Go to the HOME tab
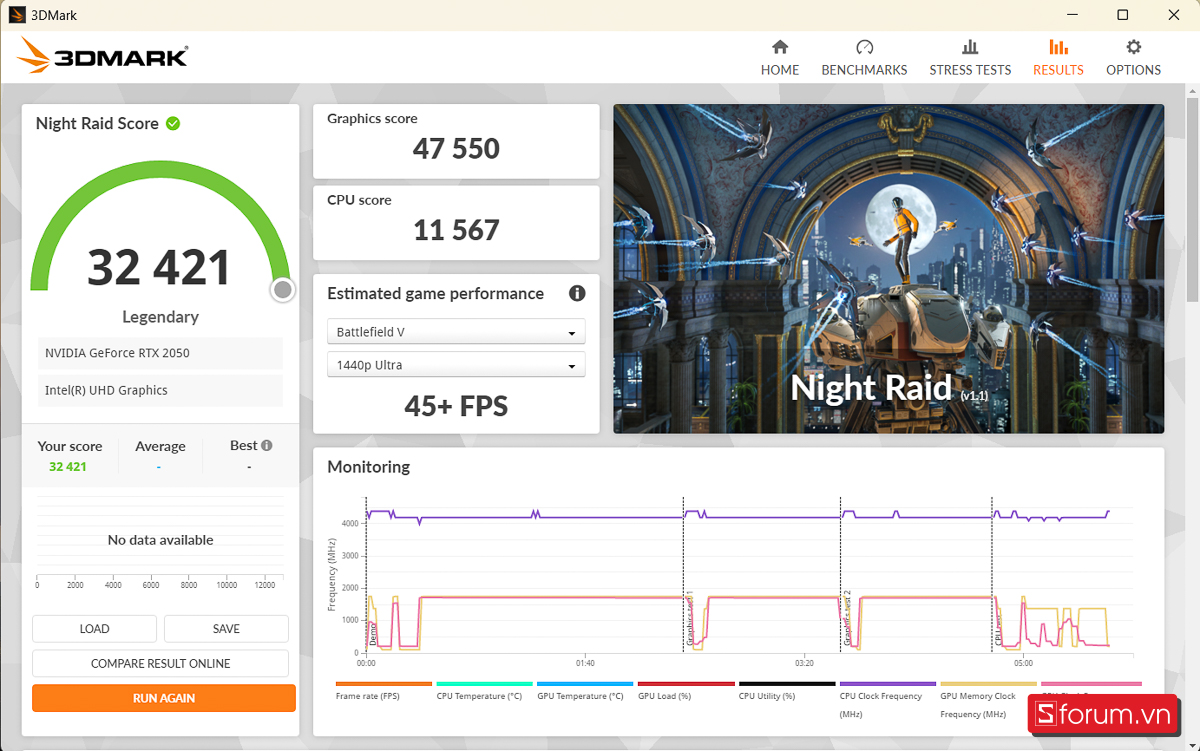The width and height of the screenshot is (1200, 751). pyautogui.click(x=780, y=58)
